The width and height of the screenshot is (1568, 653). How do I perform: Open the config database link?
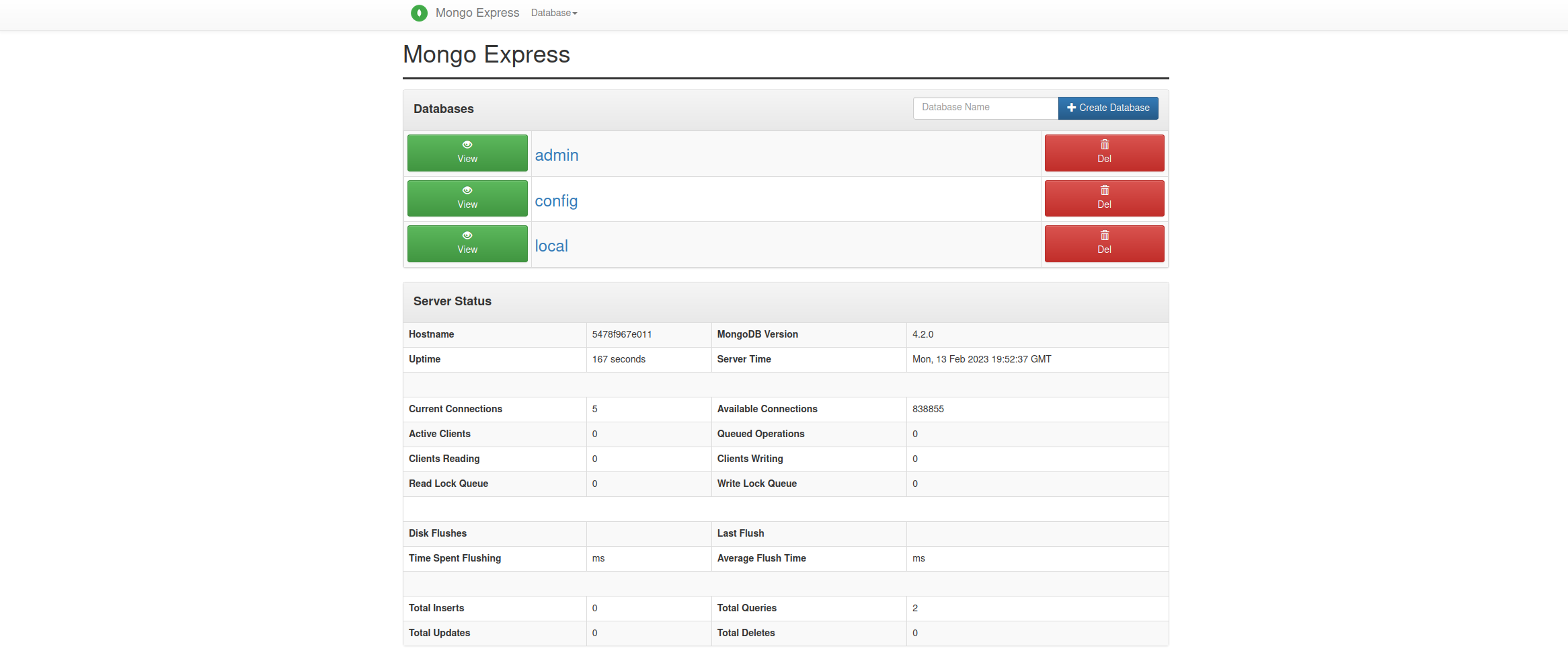coord(556,201)
